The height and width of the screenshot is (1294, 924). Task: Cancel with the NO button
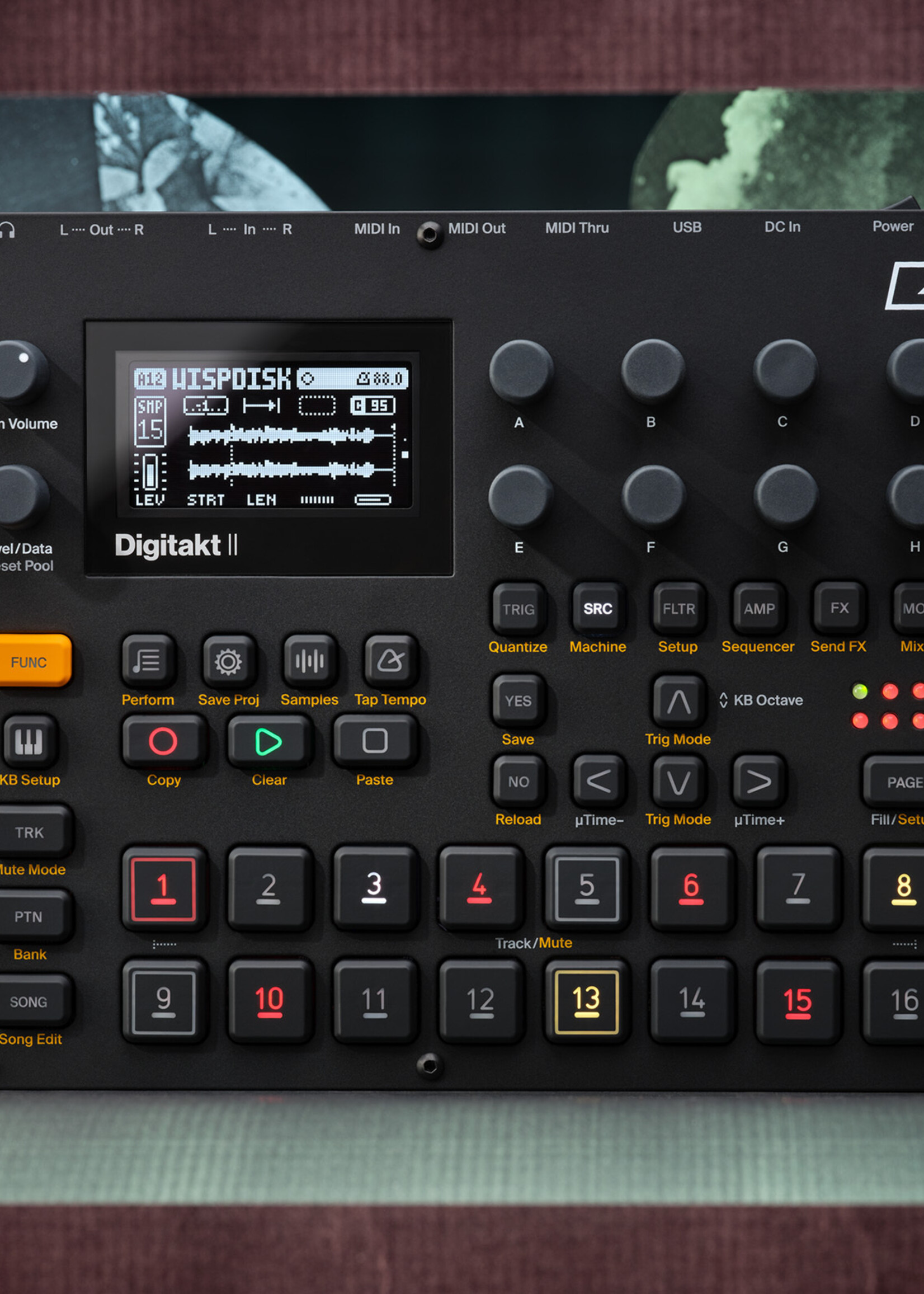click(x=518, y=782)
